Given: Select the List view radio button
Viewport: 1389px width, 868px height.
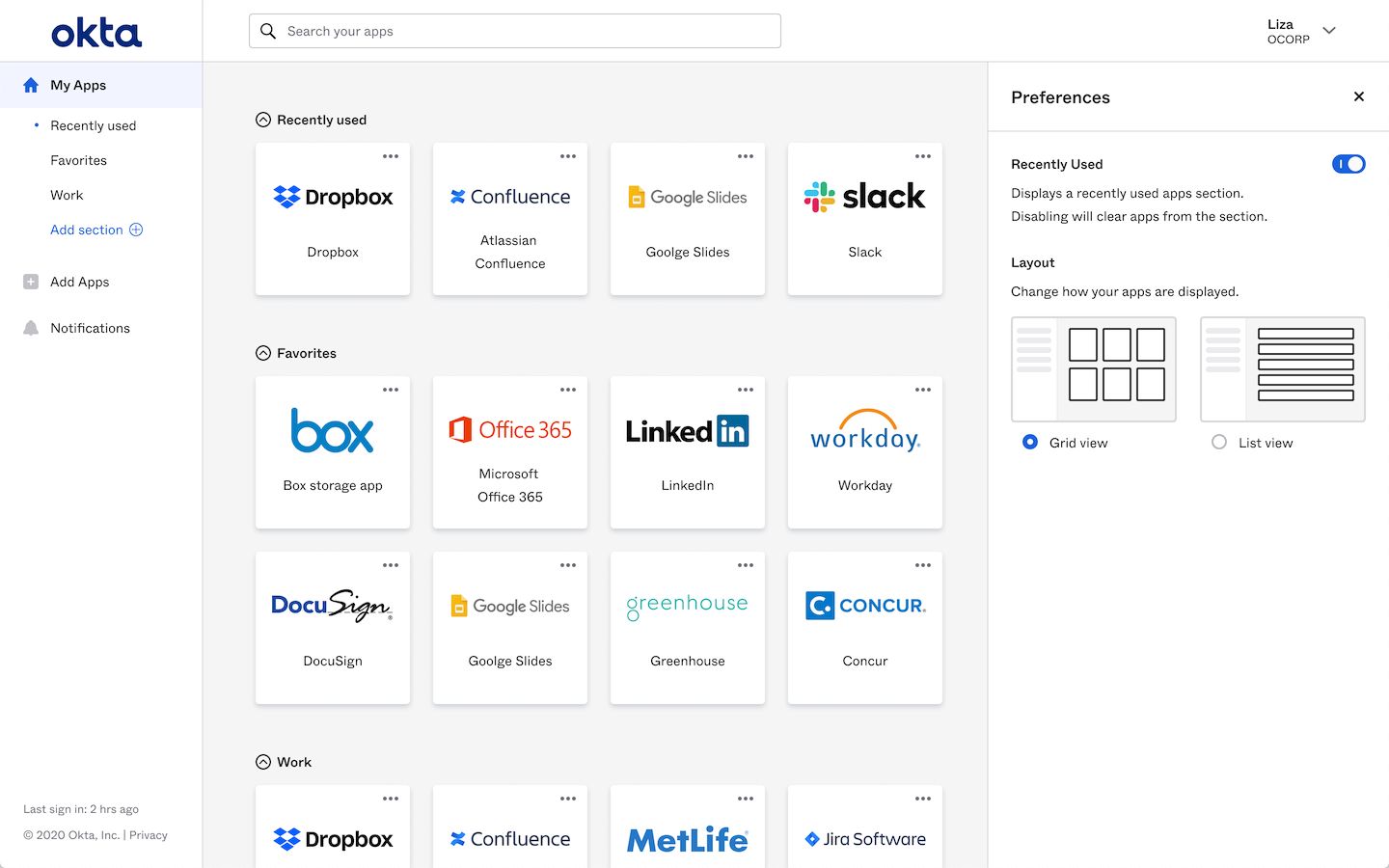Looking at the screenshot, I should [1219, 442].
